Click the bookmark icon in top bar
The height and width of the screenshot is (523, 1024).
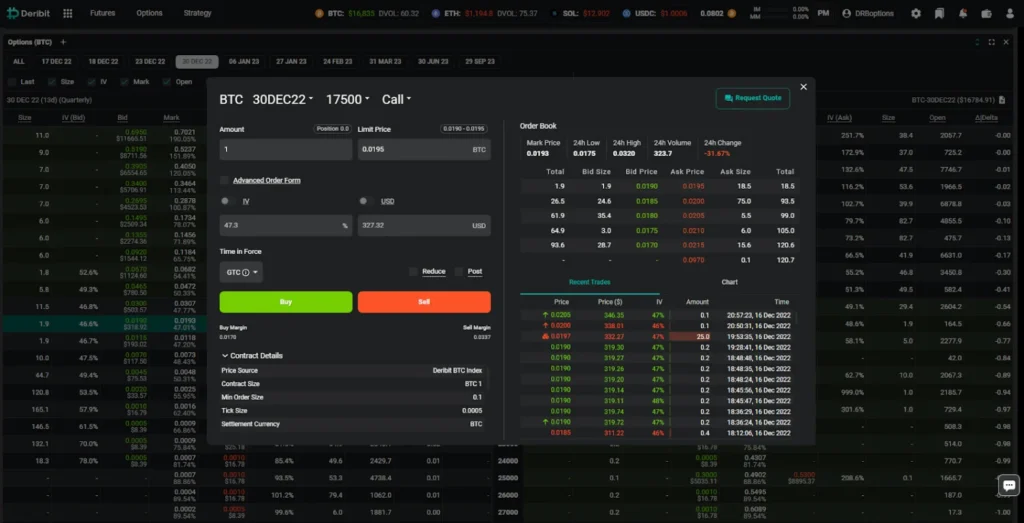pyautogui.click(x=939, y=14)
